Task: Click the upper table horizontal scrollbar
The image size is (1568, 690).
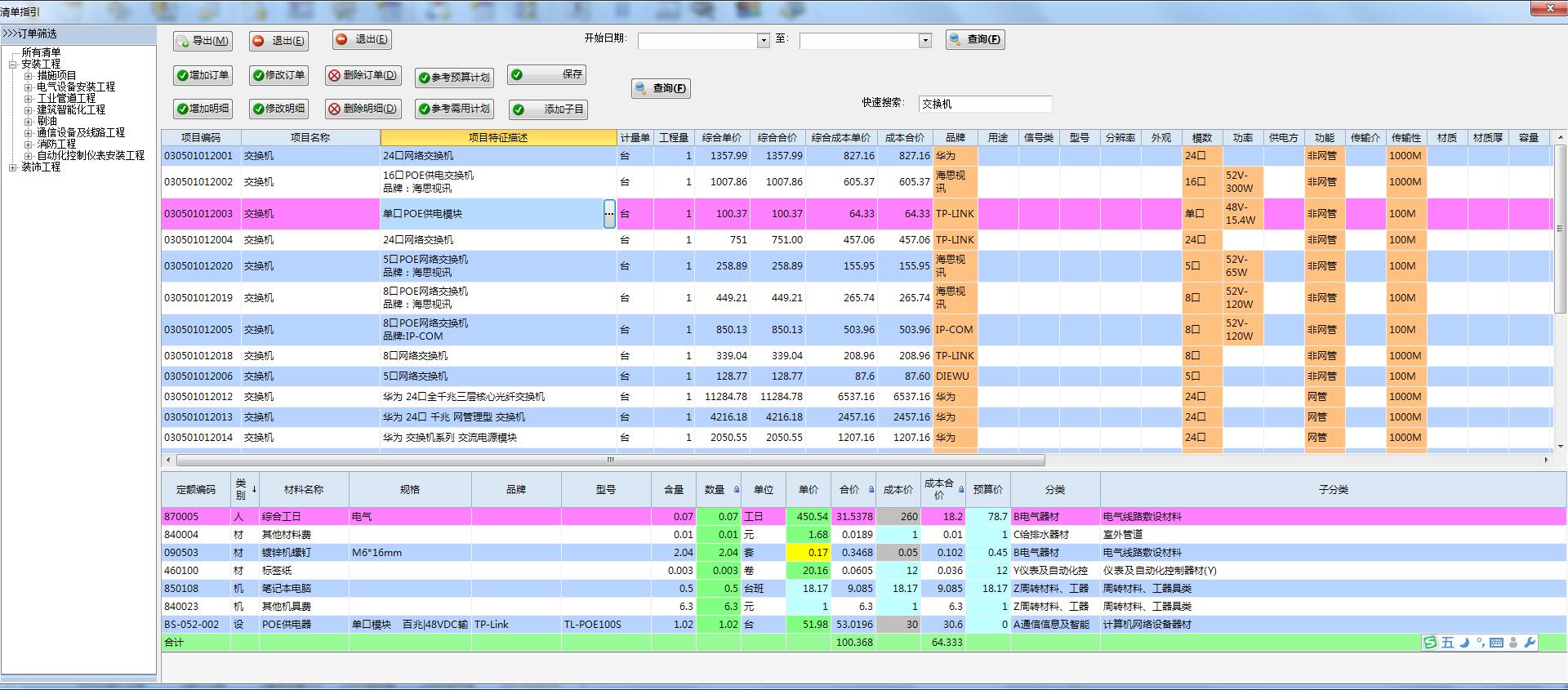Action: click(x=611, y=460)
